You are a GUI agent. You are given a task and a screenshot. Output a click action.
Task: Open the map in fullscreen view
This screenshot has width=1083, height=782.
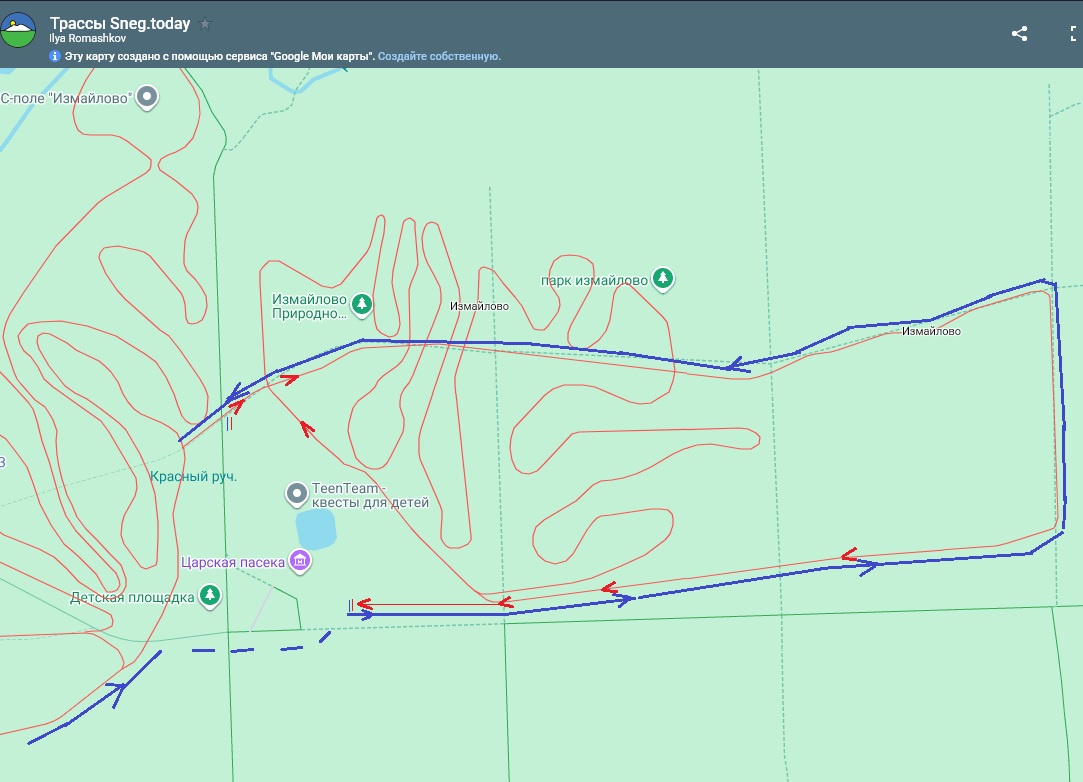pyautogui.click(x=1074, y=33)
